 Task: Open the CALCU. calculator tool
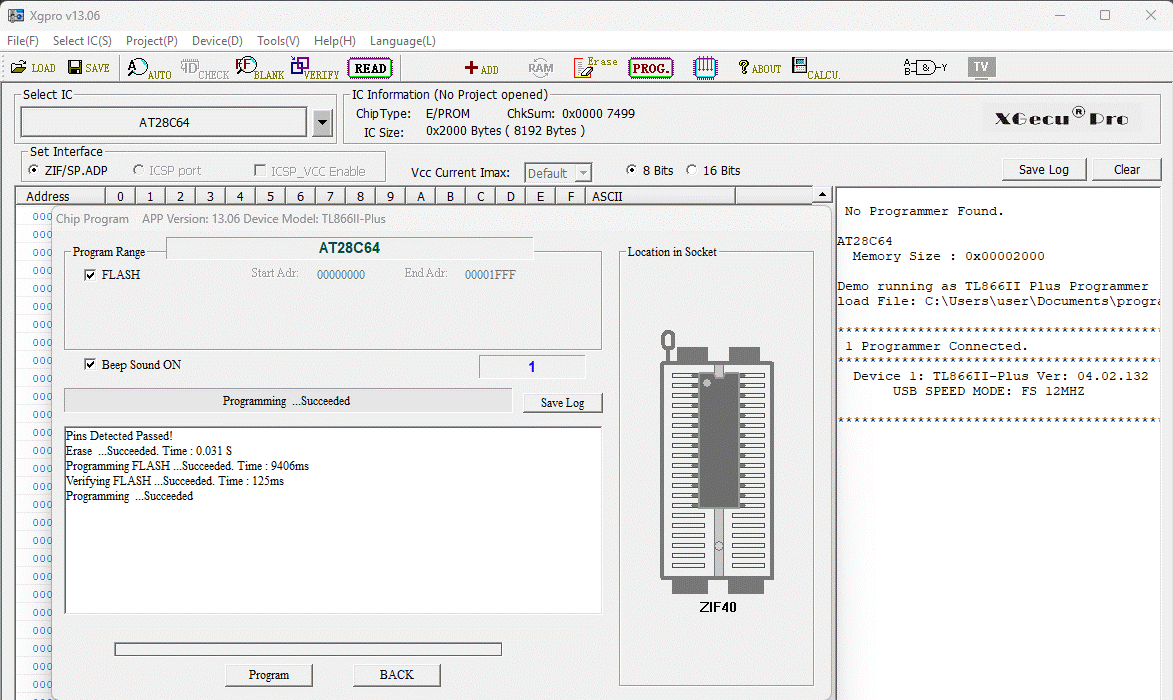pyautogui.click(x=815, y=68)
